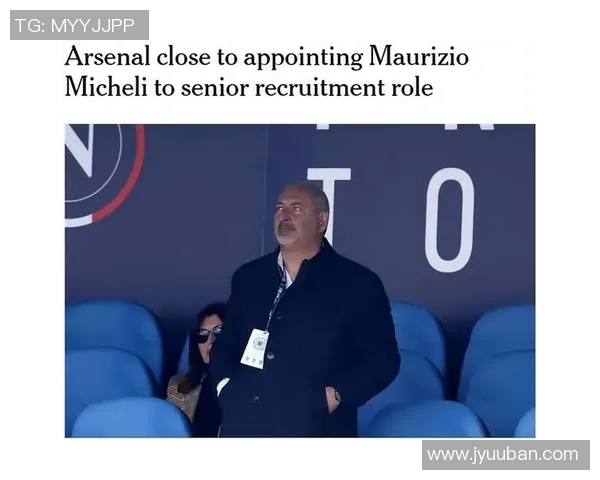The height and width of the screenshot is (480, 600).
Task: Click the Napoli N crest logo
Action: (104, 175)
